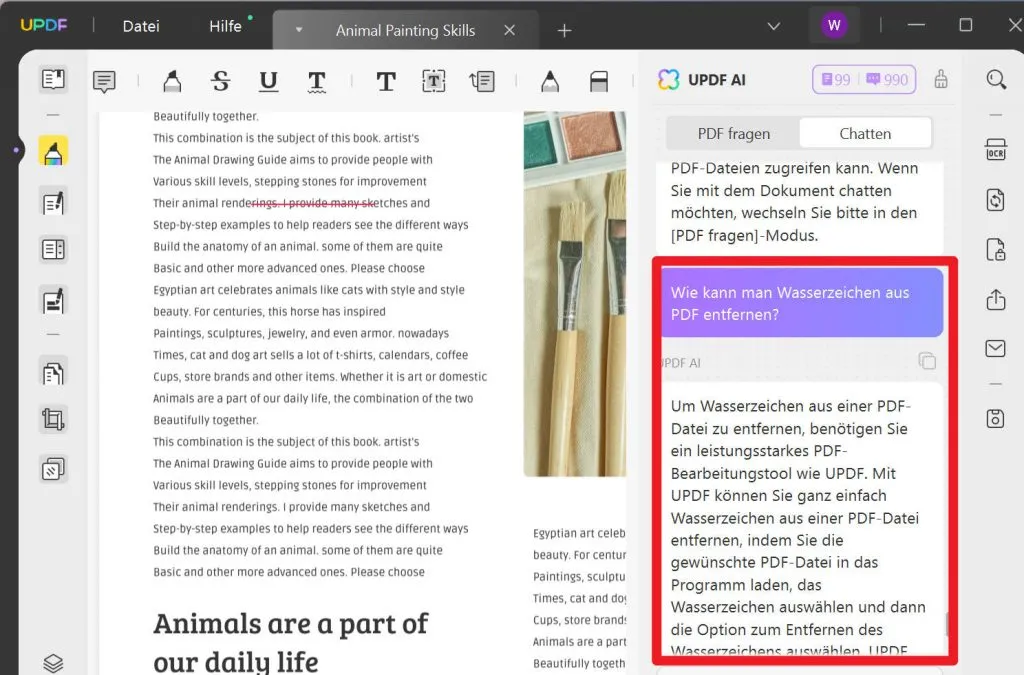Select the Highlighter tool
This screenshot has width=1024, height=675.
(173, 82)
